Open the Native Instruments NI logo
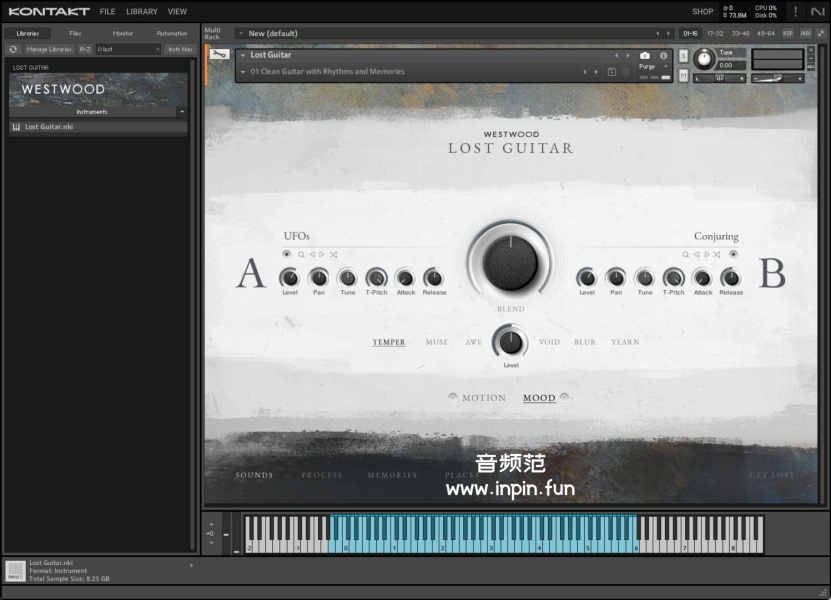The width and height of the screenshot is (831, 600). 818,11
